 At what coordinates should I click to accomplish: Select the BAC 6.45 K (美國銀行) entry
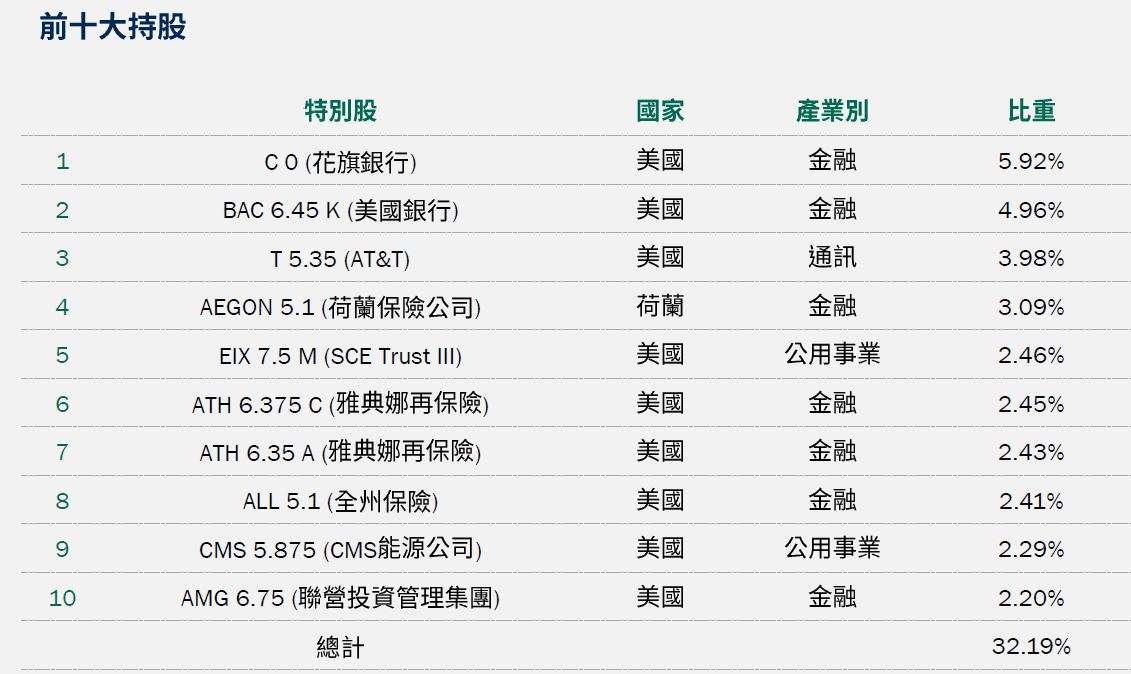coord(340,210)
